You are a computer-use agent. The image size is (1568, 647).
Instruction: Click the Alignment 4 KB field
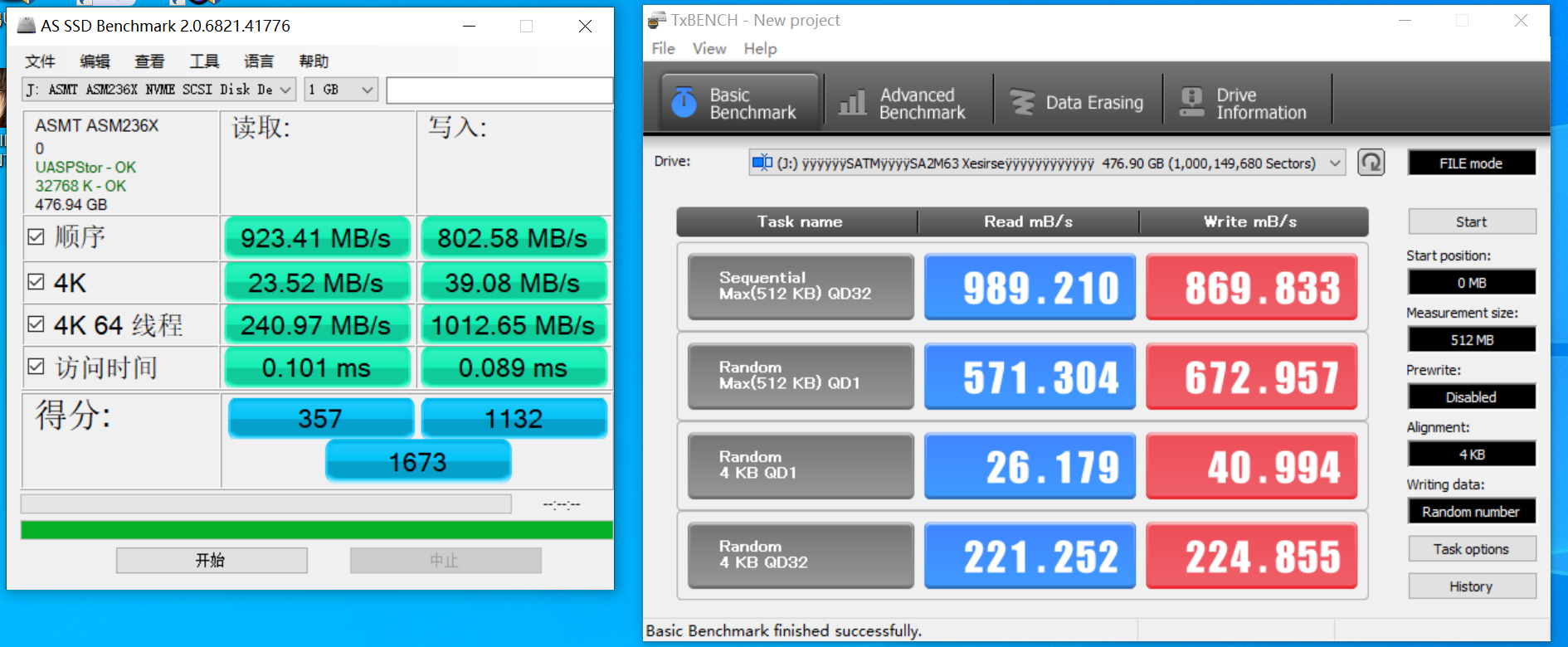coord(1472,455)
